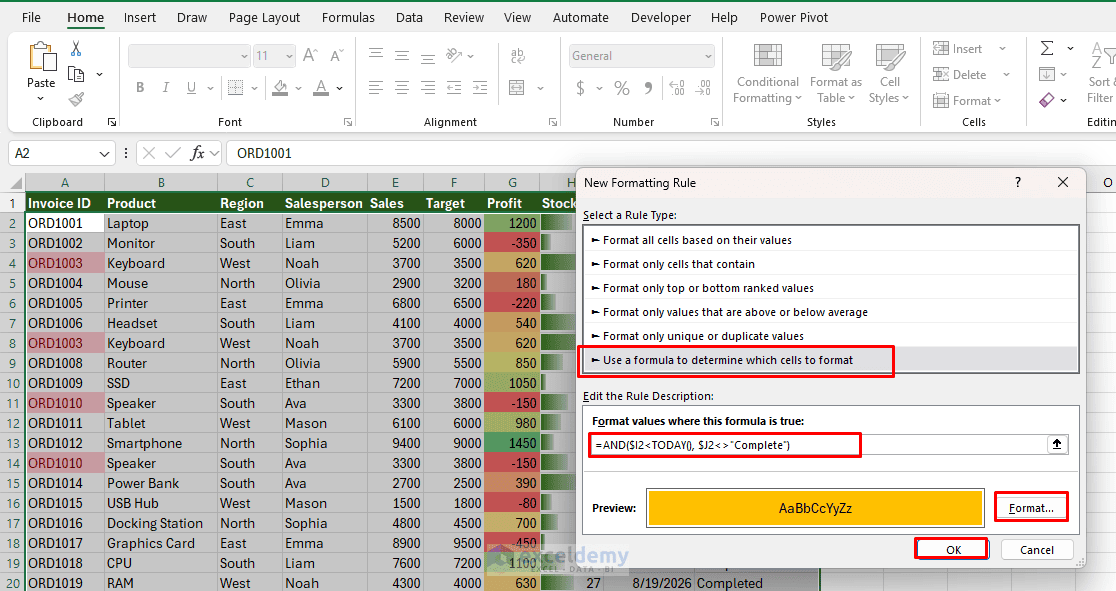Click the Center horizontal alignment icon
The width and height of the screenshot is (1116, 591).
[x=402, y=88]
